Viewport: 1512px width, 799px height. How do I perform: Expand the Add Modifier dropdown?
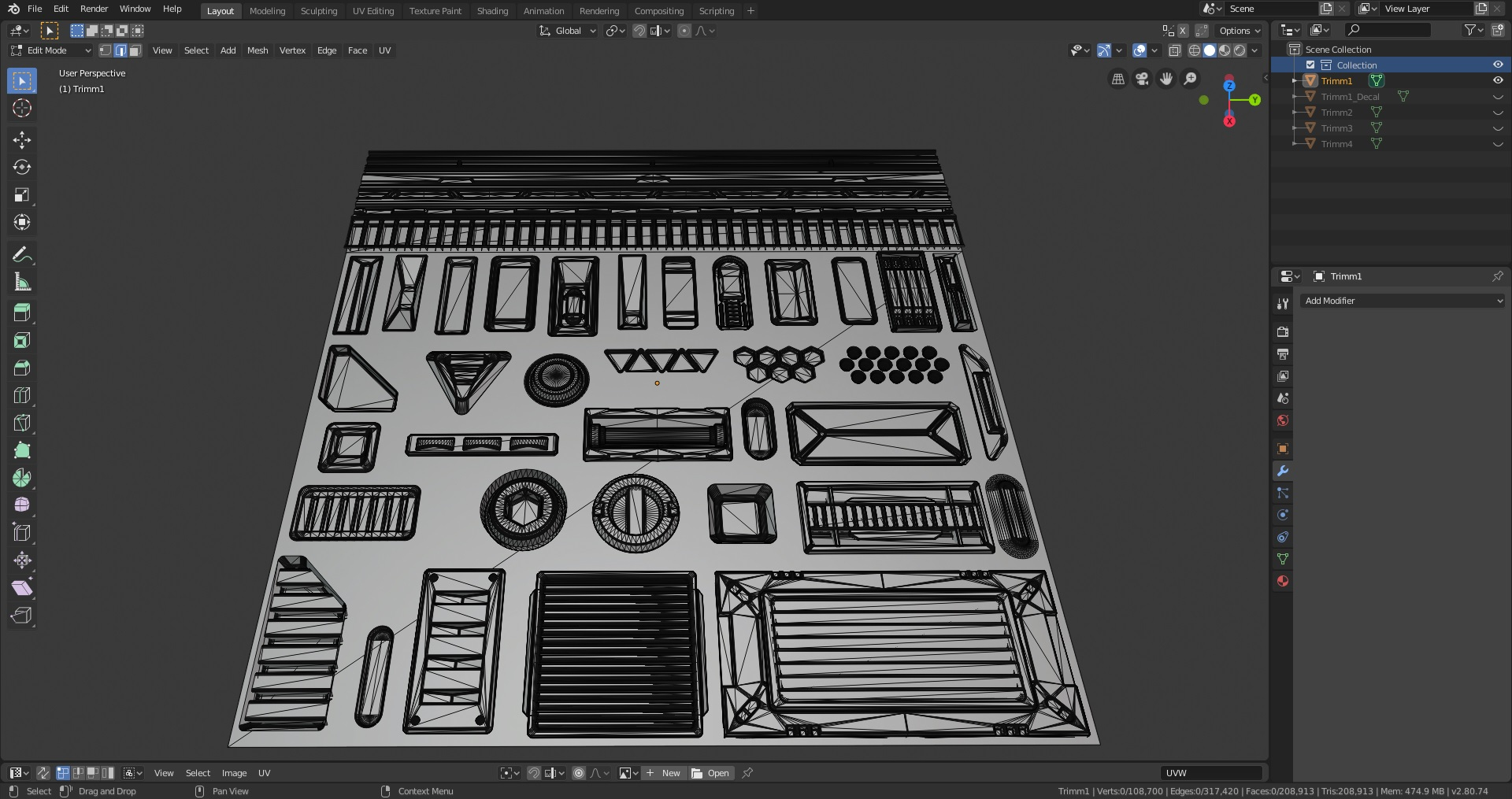click(x=1402, y=301)
